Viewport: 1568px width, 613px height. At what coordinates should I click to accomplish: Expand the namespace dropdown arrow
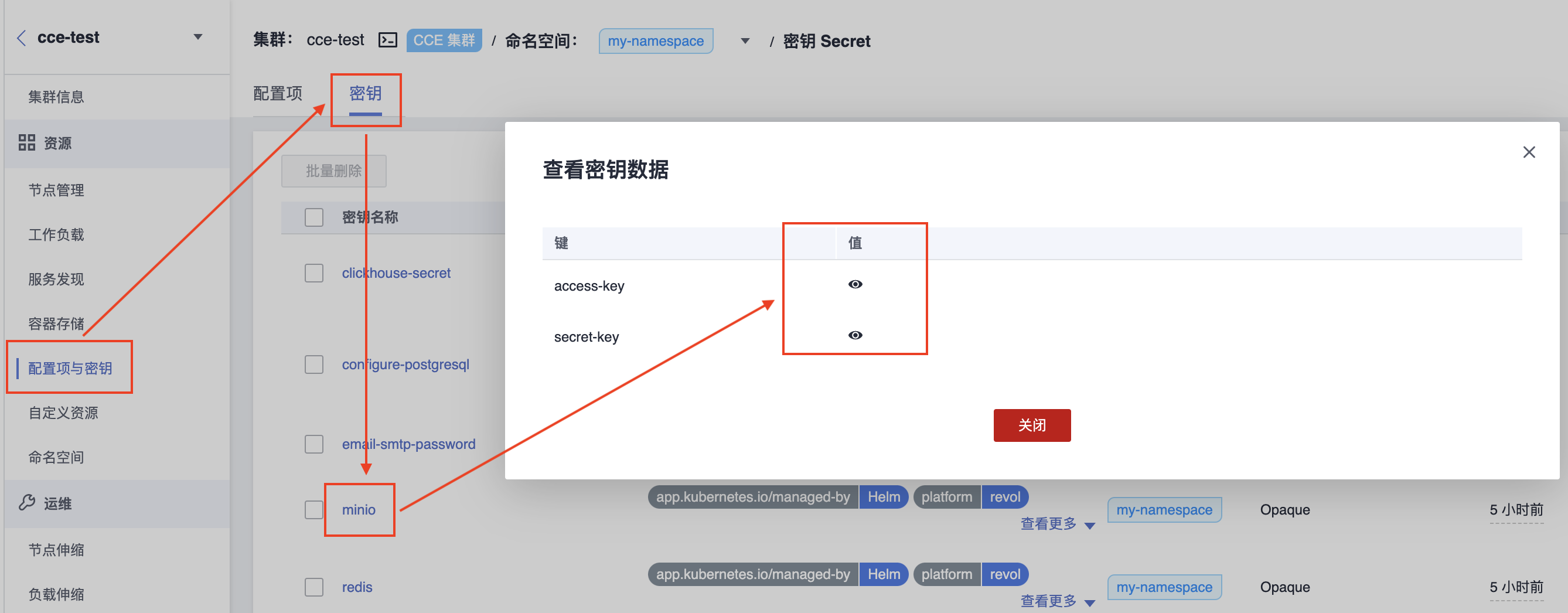[x=745, y=41]
